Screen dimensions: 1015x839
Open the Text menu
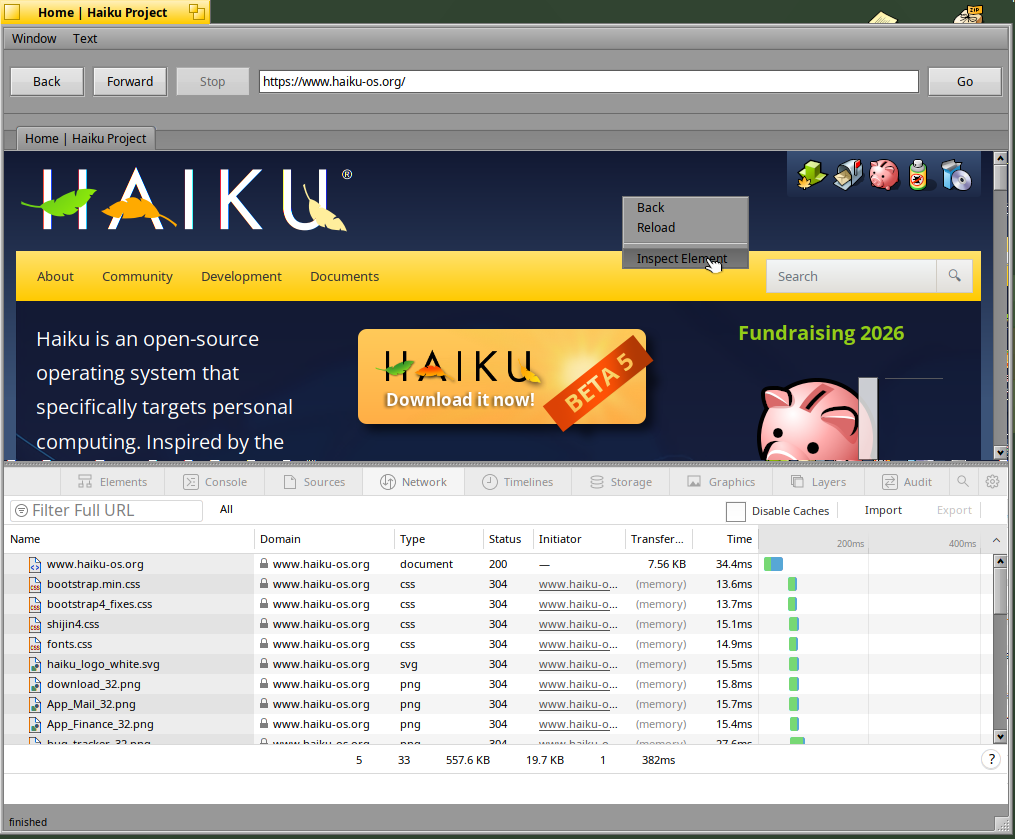pyautogui.click(x=85, y=39)
